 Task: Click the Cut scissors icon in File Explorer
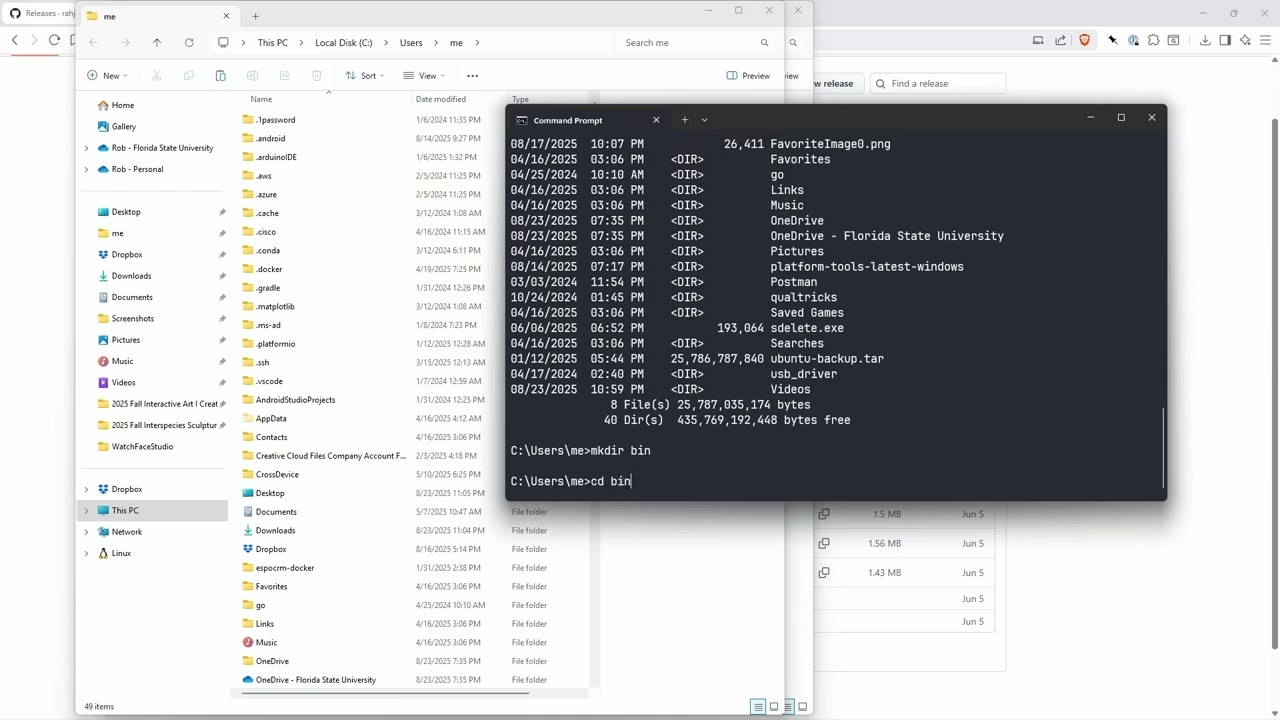156,76
